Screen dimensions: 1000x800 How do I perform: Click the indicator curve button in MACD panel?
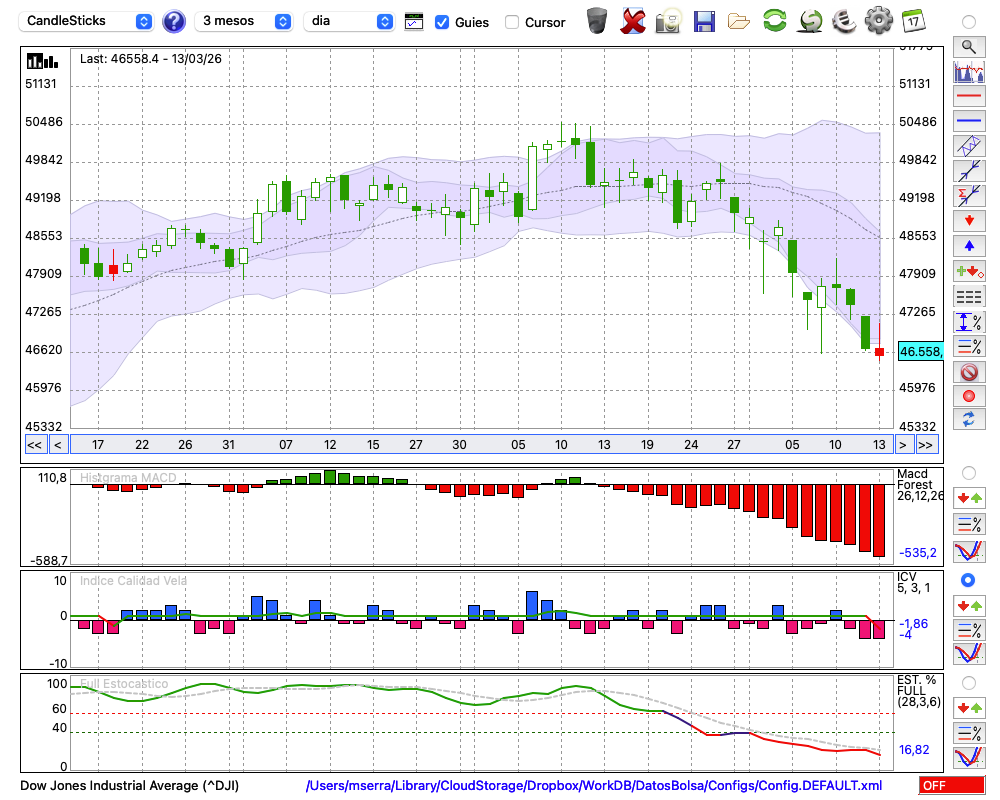click(x=969, y=551)
